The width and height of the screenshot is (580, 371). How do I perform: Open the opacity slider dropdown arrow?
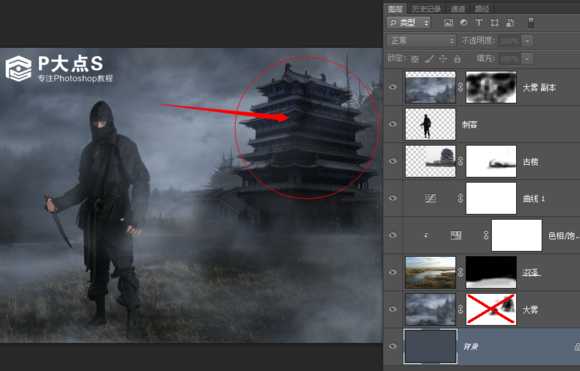click(x=528, y=41)
